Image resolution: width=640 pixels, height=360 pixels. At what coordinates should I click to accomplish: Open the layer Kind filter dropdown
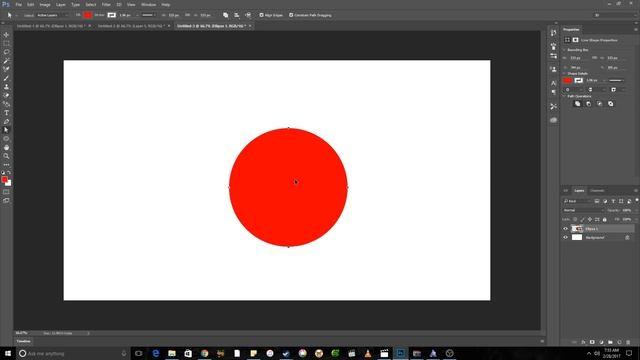click(x=577, y=201)
